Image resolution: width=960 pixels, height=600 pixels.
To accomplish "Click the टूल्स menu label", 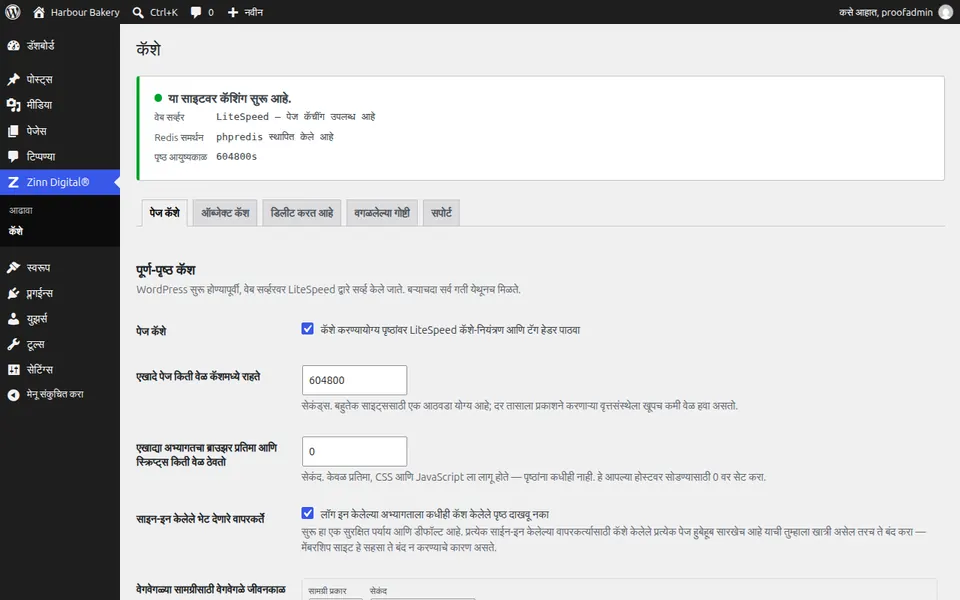I will 36,345.
